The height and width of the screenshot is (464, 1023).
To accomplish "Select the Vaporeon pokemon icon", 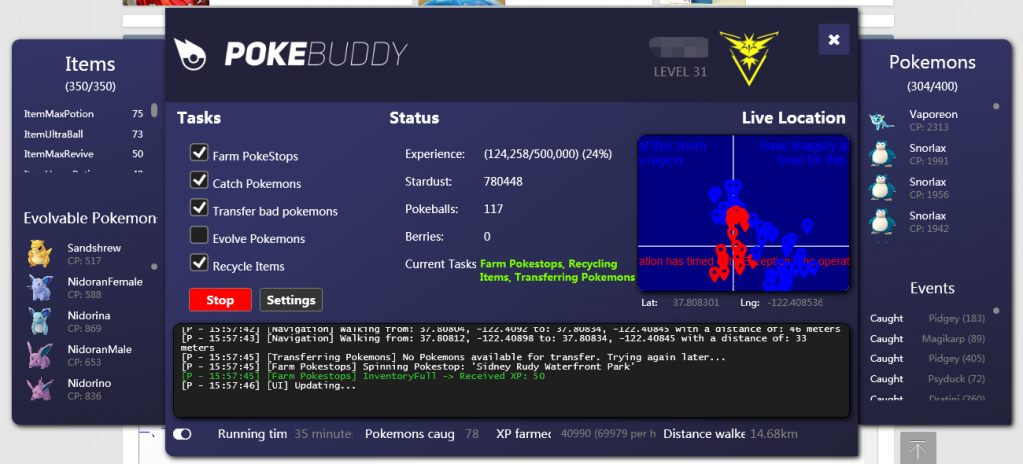I will [x=881, y=120].
